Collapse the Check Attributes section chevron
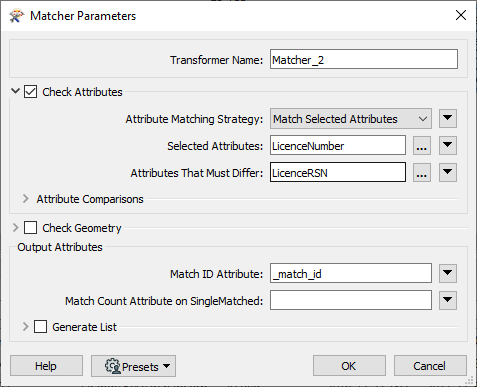Viewport: 477px width, 387px height. pos(15,91)
